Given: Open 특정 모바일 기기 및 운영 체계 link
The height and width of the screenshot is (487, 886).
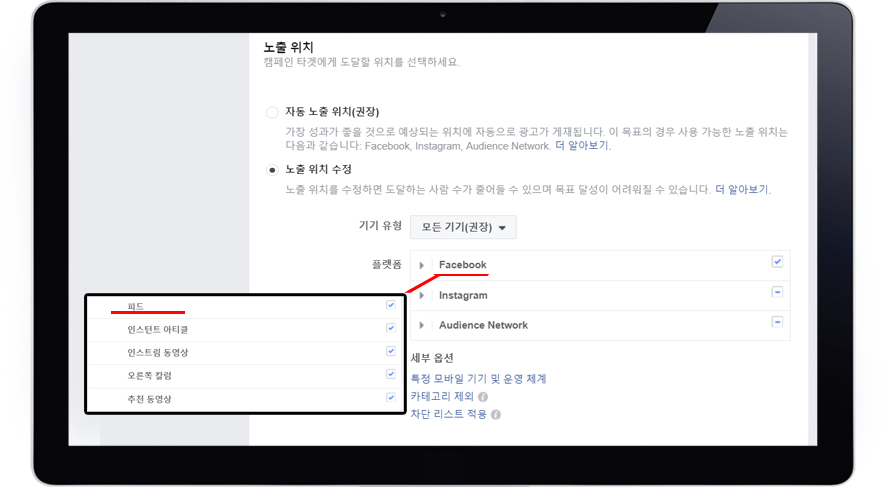Looking at the screenshot, I should coord(478,379).
